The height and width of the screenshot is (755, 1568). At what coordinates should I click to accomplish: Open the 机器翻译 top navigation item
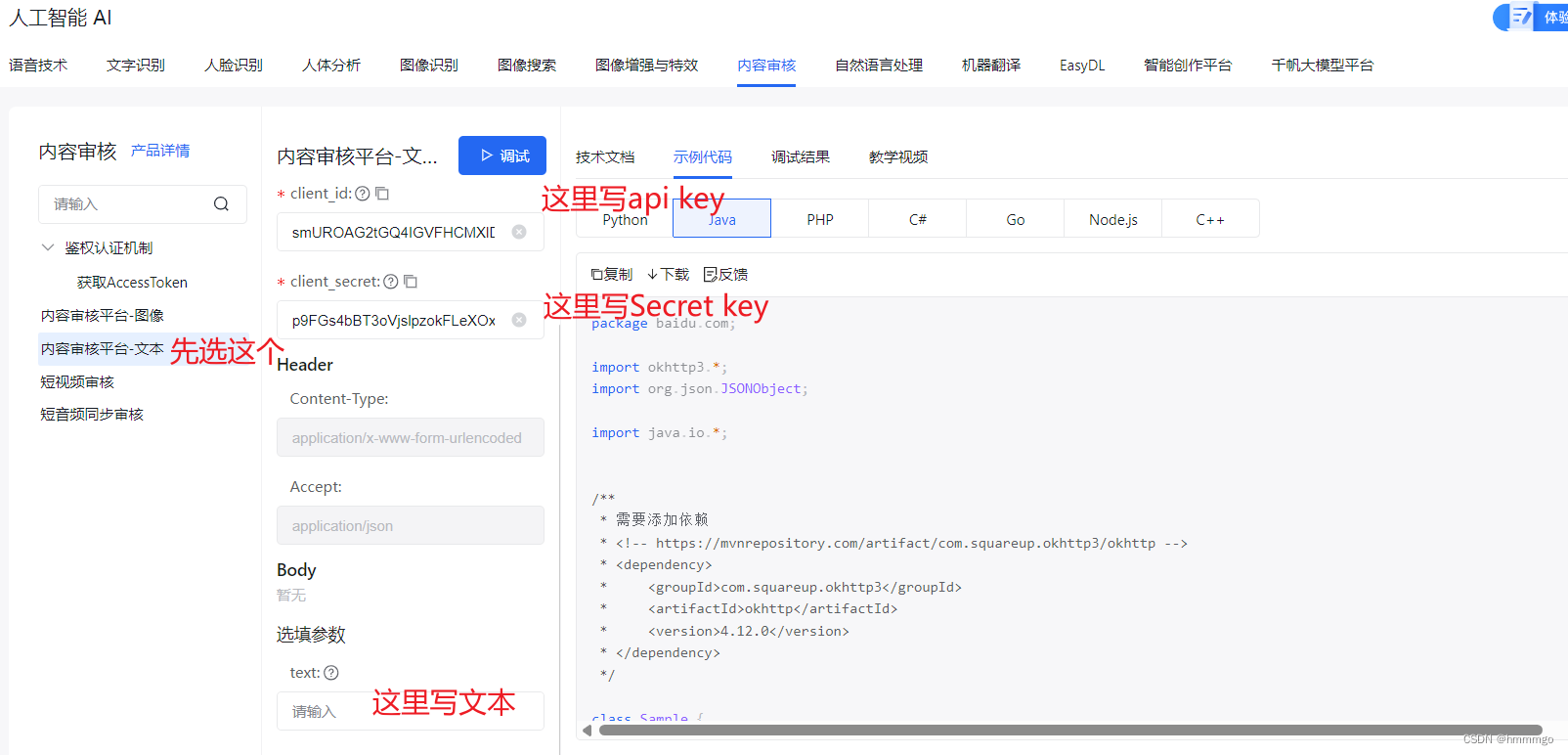pyautogui.click(x=991, y=66)
